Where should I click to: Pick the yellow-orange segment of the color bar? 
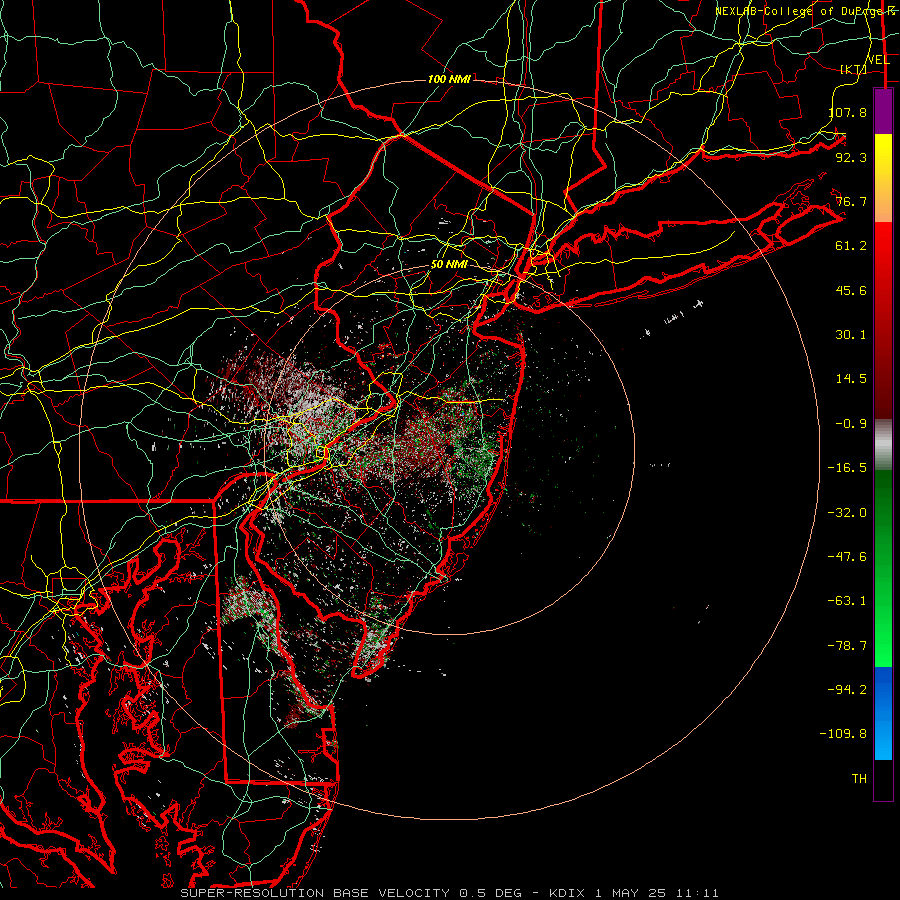[x=883, y=178]
